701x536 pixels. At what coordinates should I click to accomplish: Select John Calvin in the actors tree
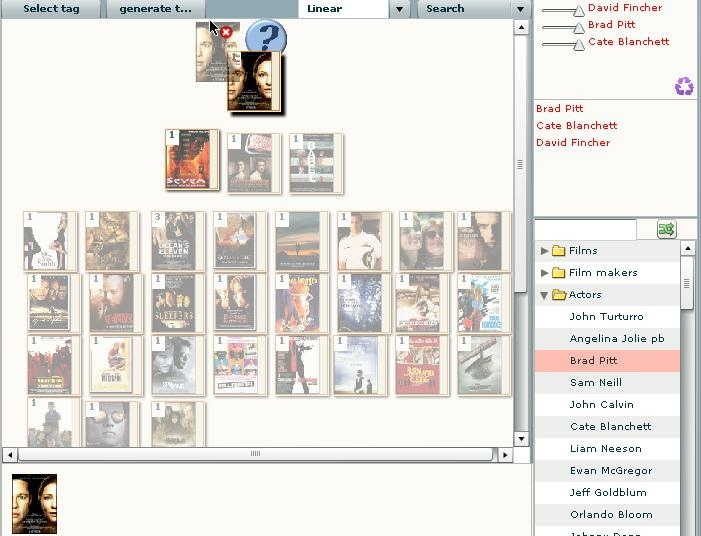pyautogui.click(x=608, y=405)
